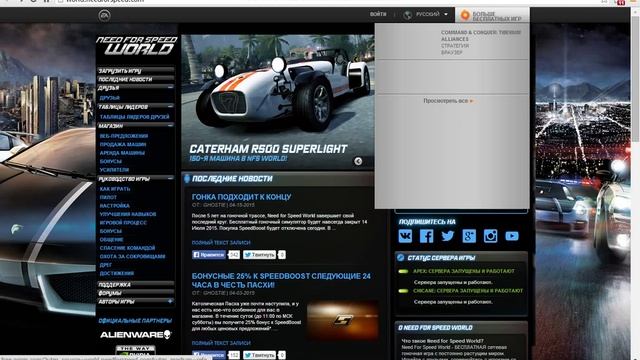Open Command & Conquer Tiberium Alliances entry
Image resolution: width=640 pixels, height=360 pixels.
(x=481, y=36)
